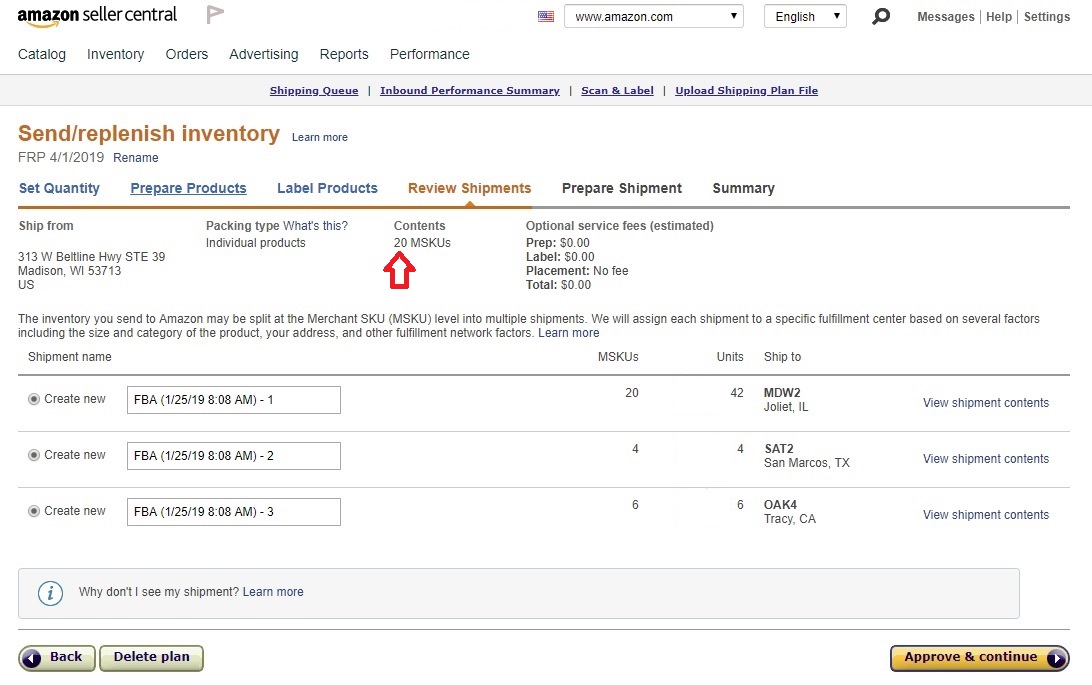Click the 20 MSKUs contents text
Image resolution: width=1092 pixels, height=685 pixels.
click(x=422, y=243)
